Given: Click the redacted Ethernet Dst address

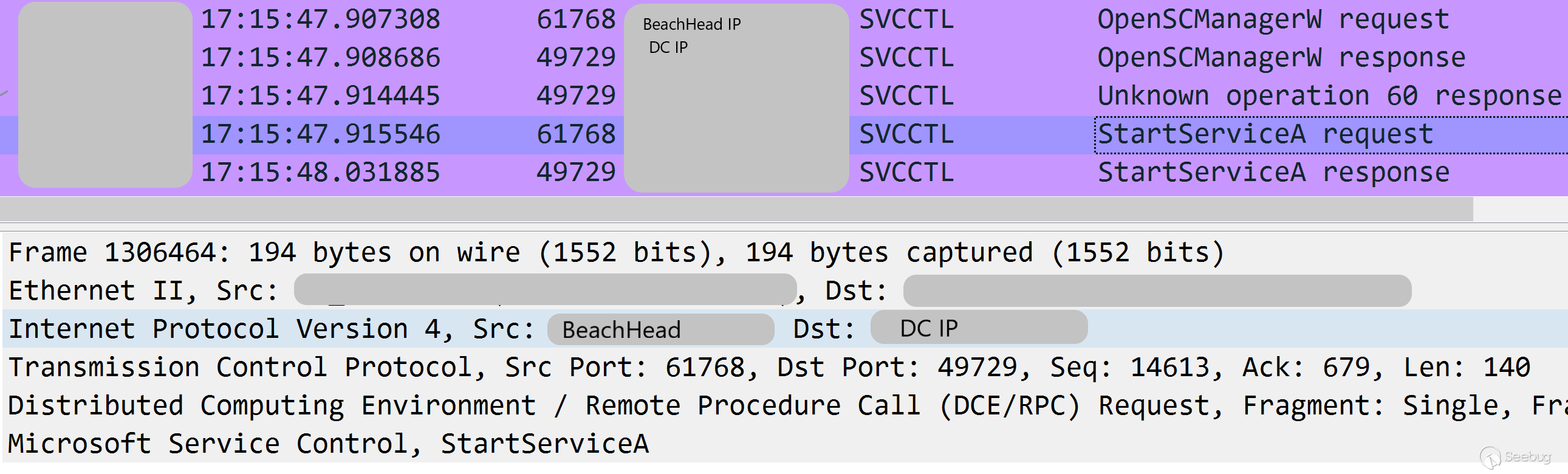Looking at the screenshot, I should coord(1157,291).
